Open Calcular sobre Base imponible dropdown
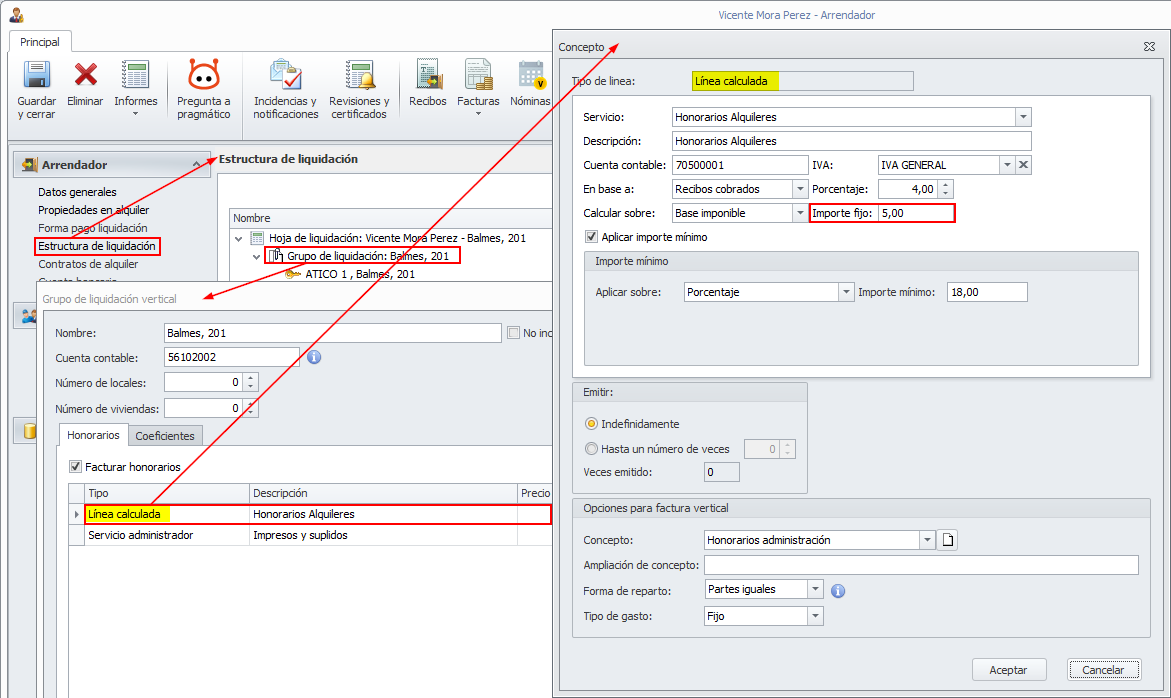Viewport: 1171px width, 698px height. 800,213
